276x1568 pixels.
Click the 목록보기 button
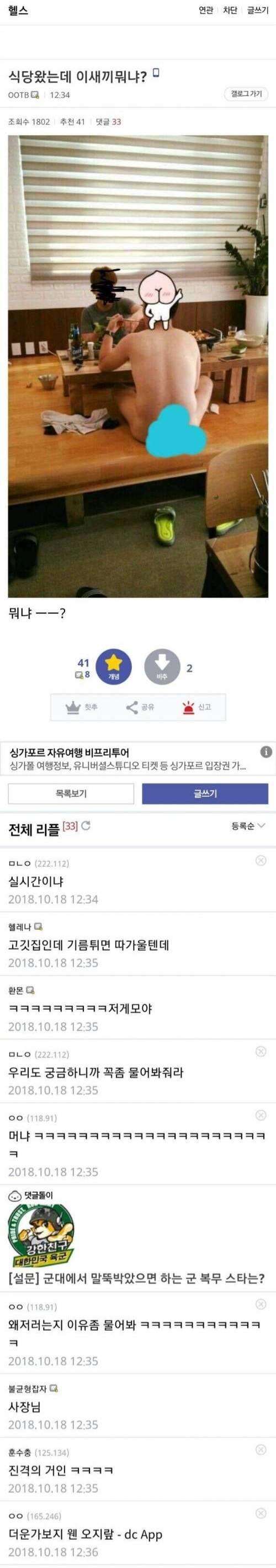tap(71, 794)
